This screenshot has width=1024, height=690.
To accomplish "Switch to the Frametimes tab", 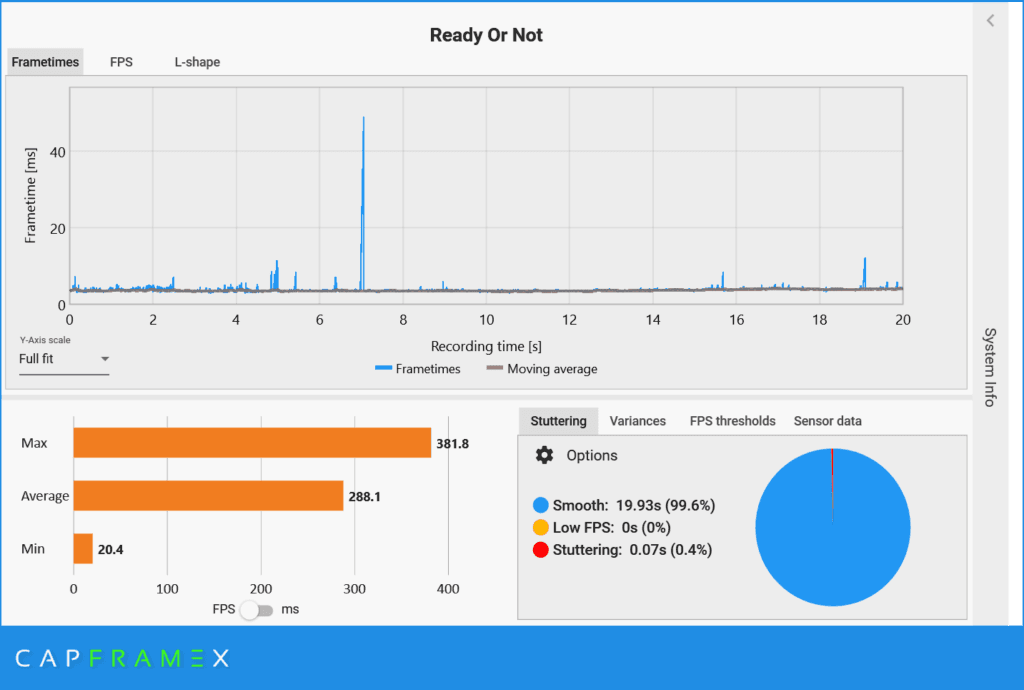I will pos(45,62).
